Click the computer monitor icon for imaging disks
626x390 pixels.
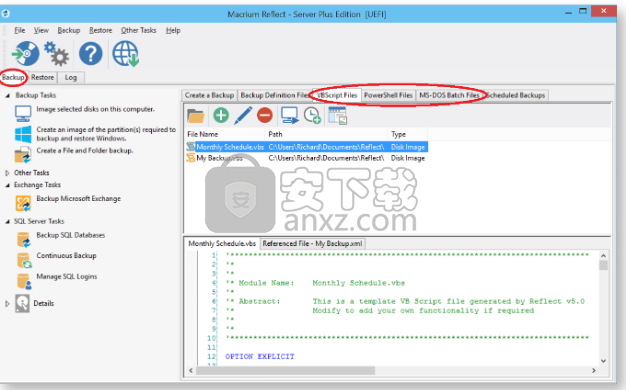click(23, 113)
